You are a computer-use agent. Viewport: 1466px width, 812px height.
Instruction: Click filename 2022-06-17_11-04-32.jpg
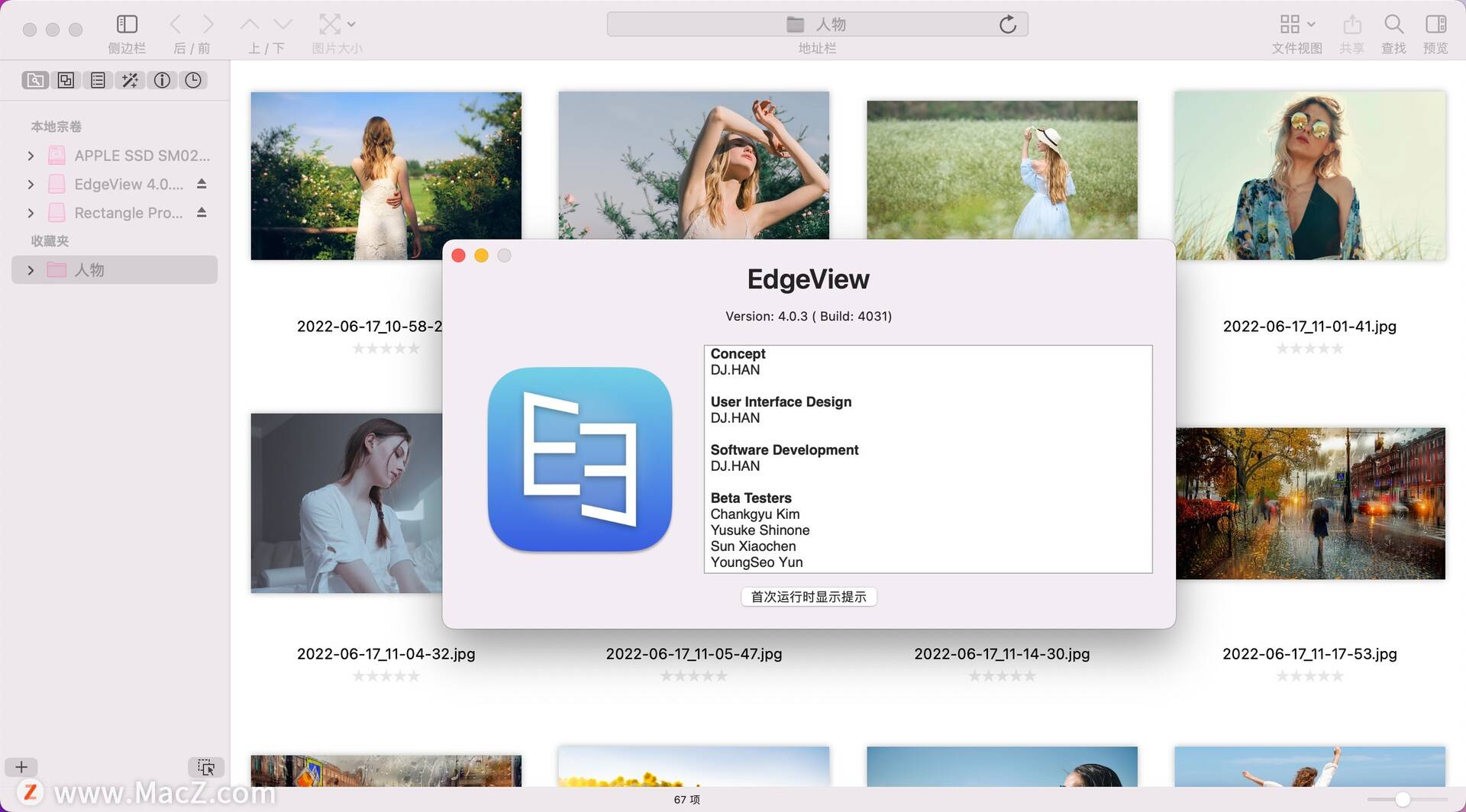click(386, 654)
